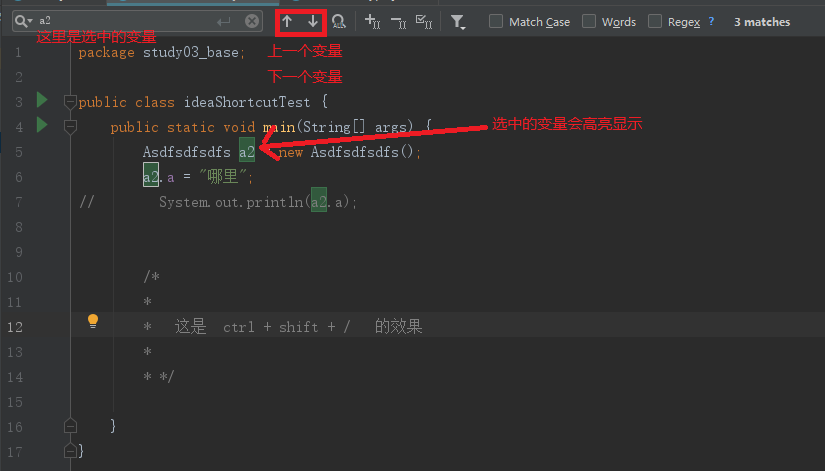The image size is (825, 471).
Task: Add selection for next occurrence icon
Action: point(373,22)
